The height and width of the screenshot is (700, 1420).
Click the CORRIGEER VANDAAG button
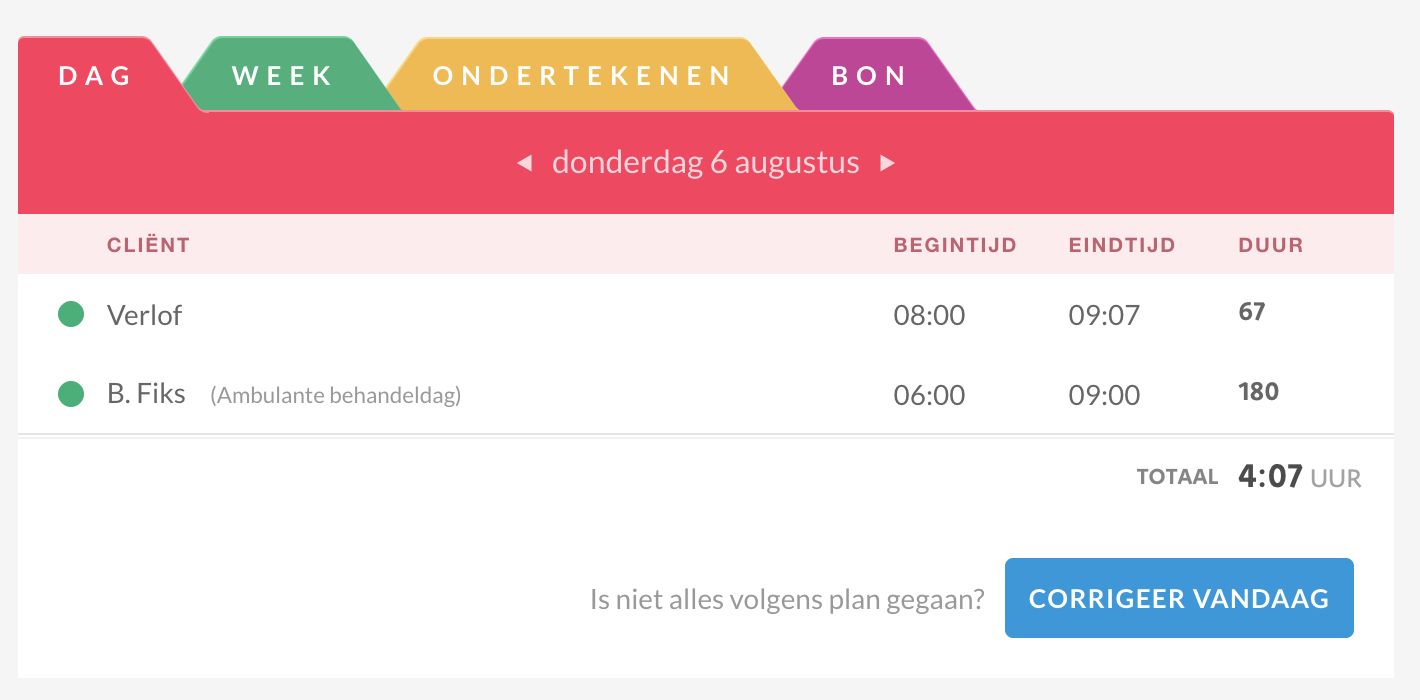click(x=1179, y=598)
